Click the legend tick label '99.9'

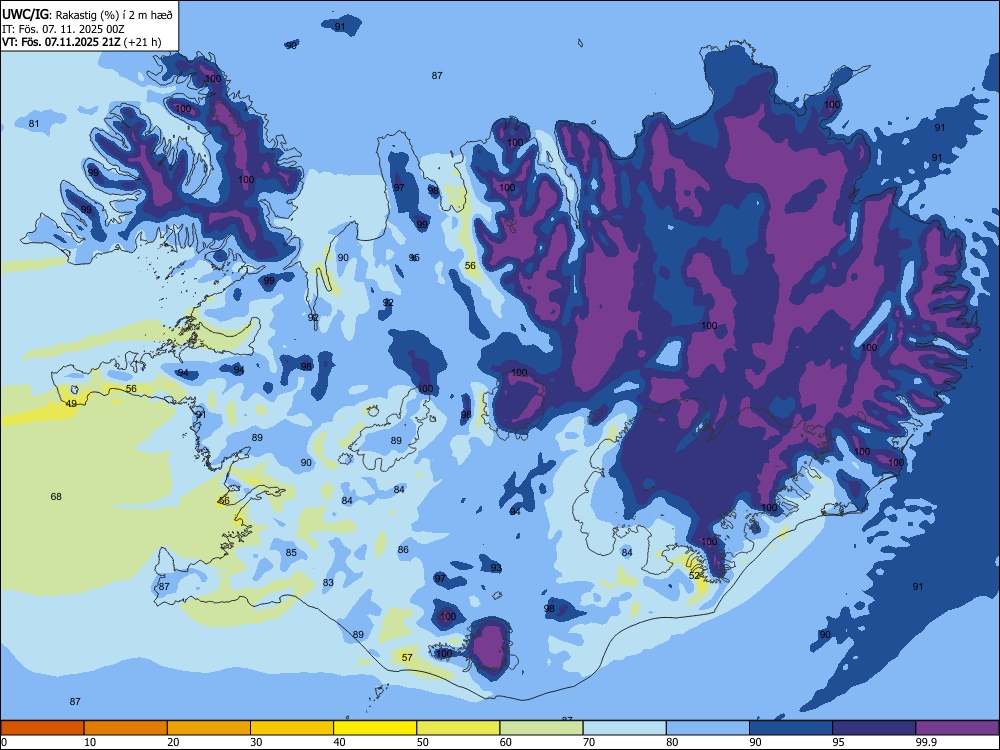927,742
